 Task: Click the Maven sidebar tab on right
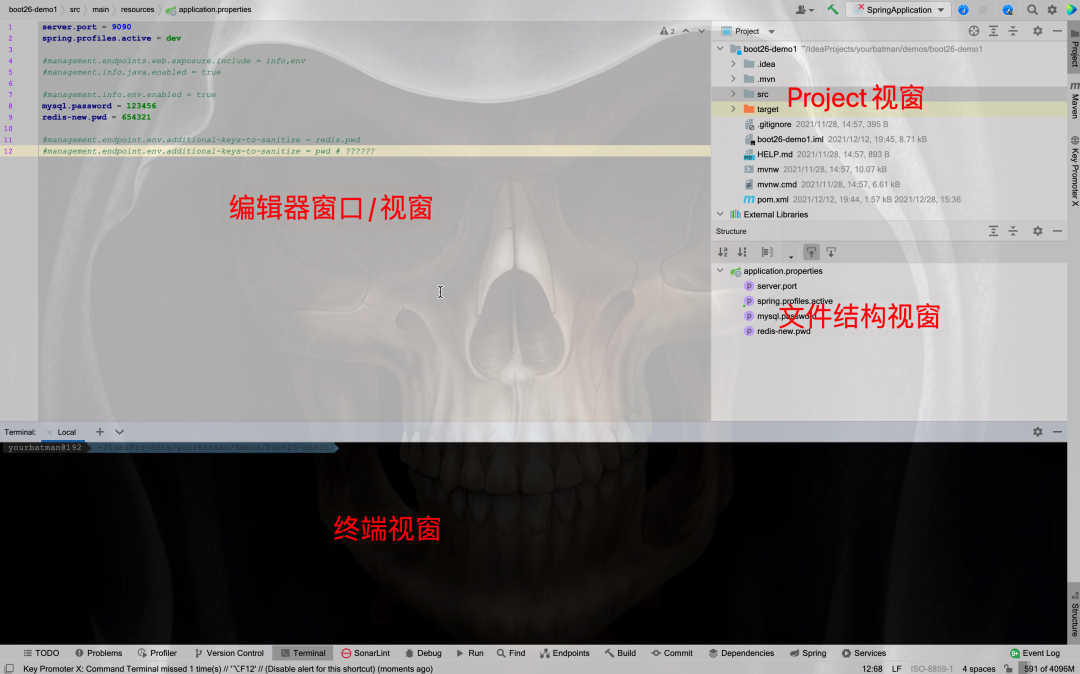pos(1074,101)
